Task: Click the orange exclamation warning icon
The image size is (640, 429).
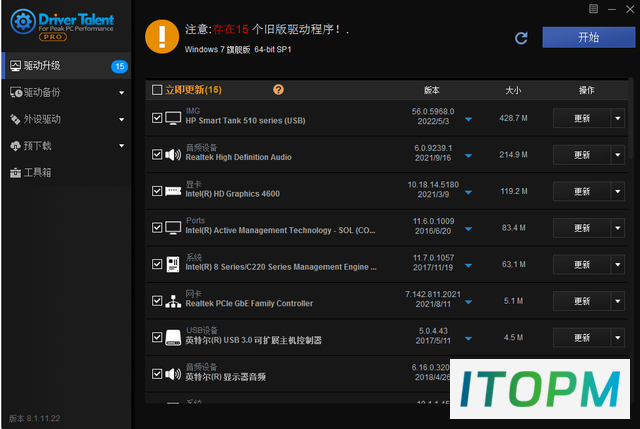Action: (162, 37)
